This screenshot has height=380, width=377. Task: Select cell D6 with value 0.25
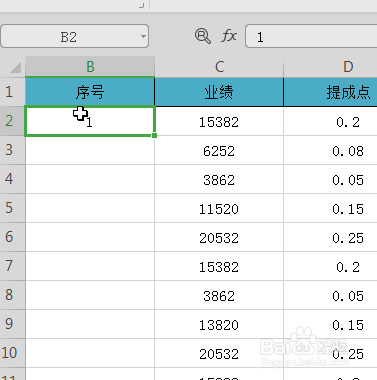(x=330, y=237)
